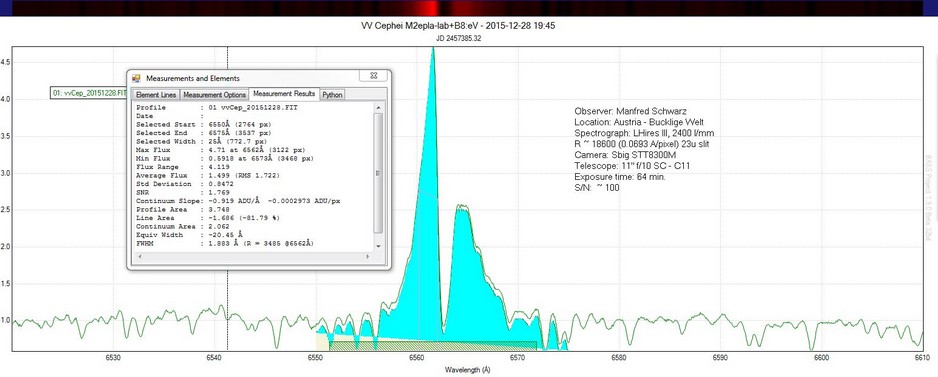Switch to the Element Lines tab
Image resolution: width=938 pixels, height=377 pixels.
coord(156,95)
